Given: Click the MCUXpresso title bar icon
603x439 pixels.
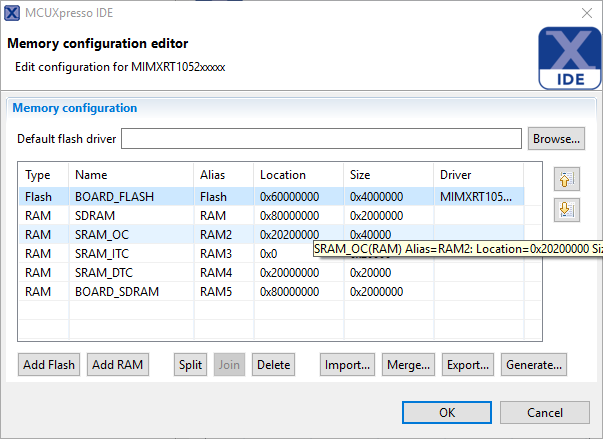Looking at the screenshot, I should [12, 15].
